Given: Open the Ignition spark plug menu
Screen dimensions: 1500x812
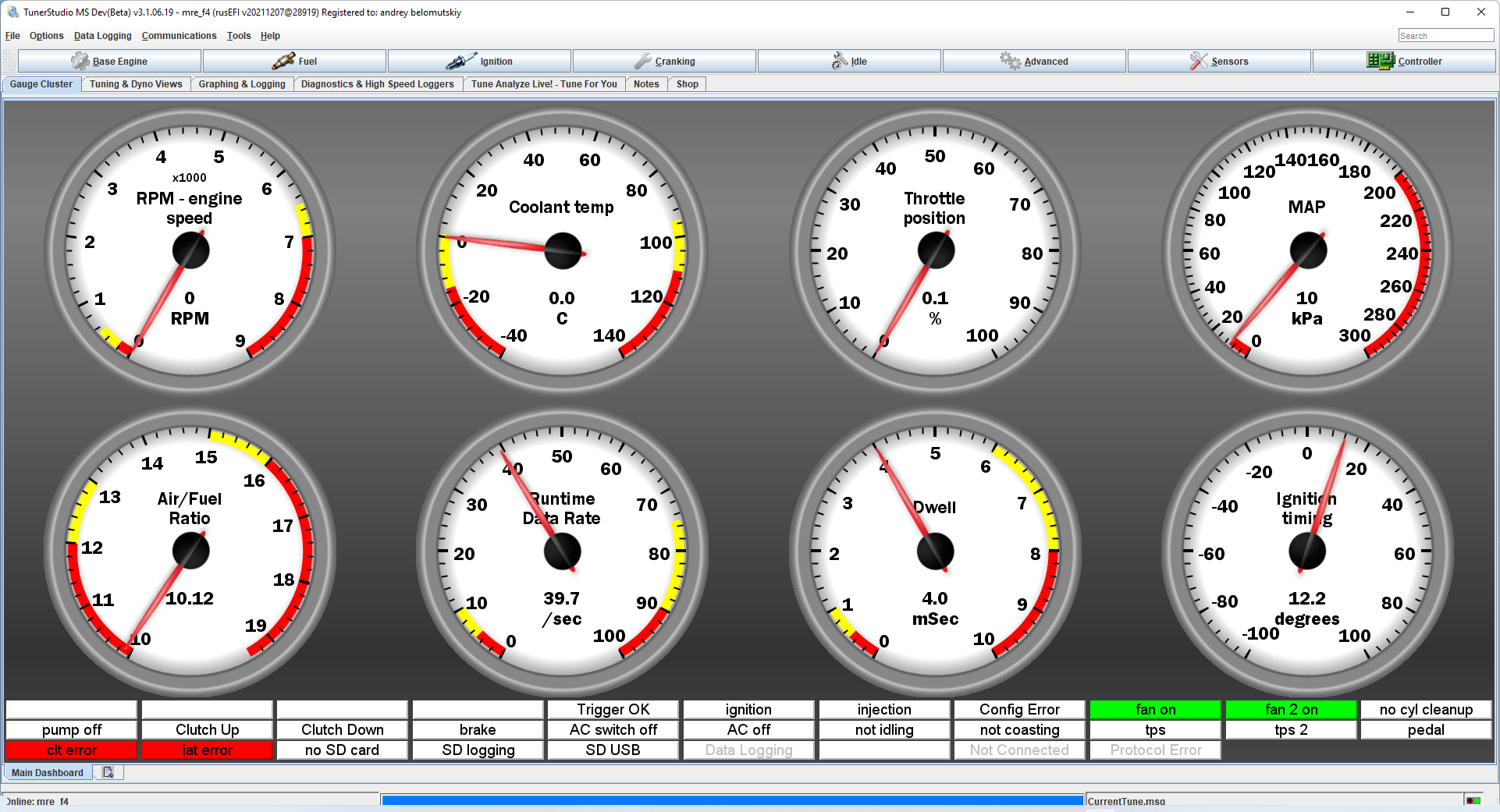Looking at the screenshot, I should pos(480,61).
